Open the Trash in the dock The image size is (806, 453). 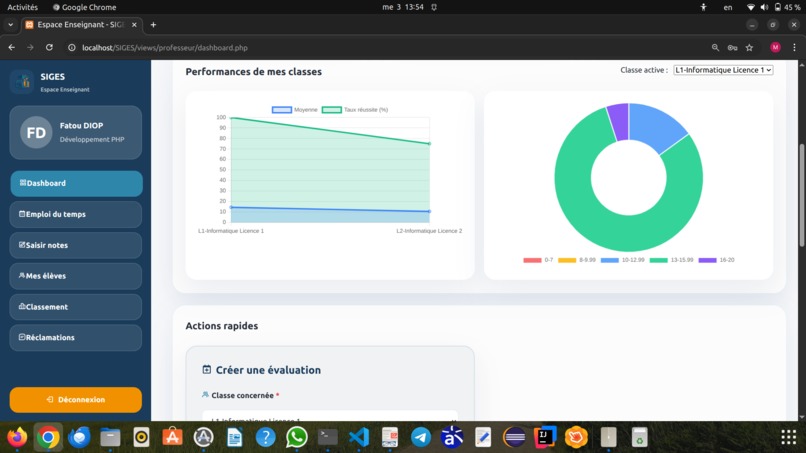click(x=639, y=438)
